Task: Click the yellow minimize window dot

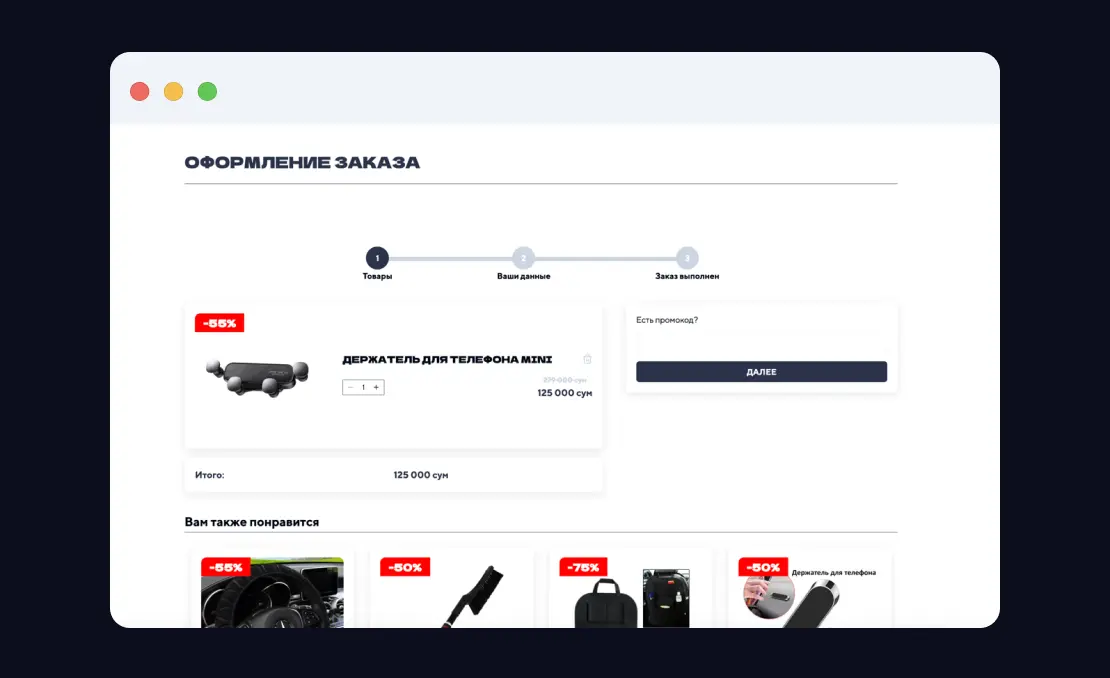Action: [173, 92]
